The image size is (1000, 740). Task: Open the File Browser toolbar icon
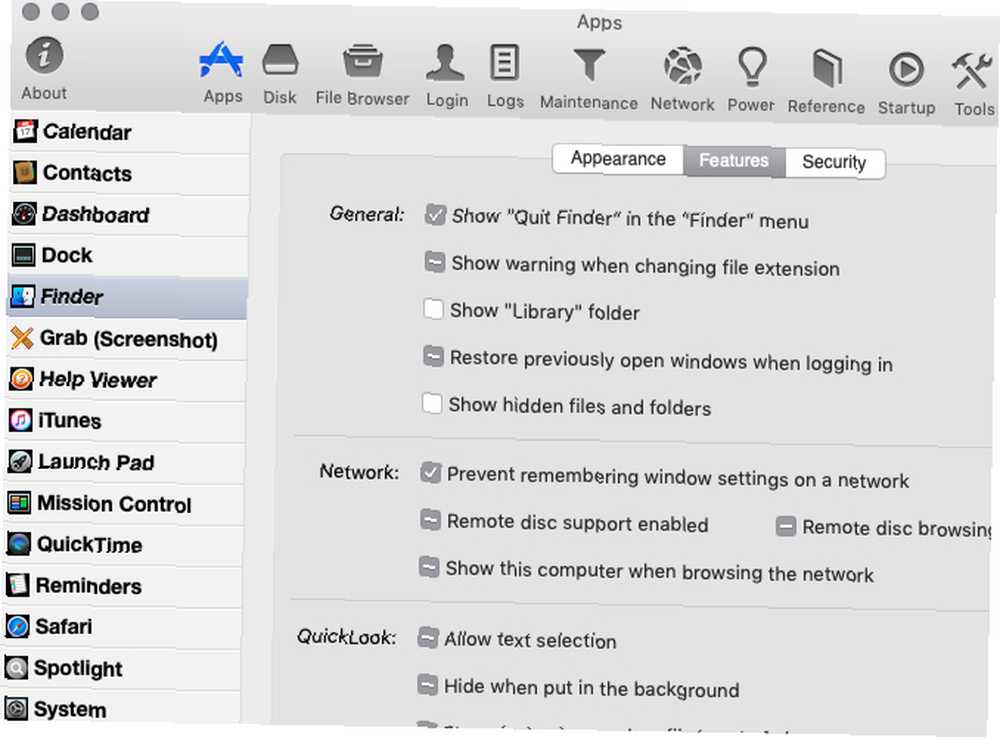[x=362, y=63]
